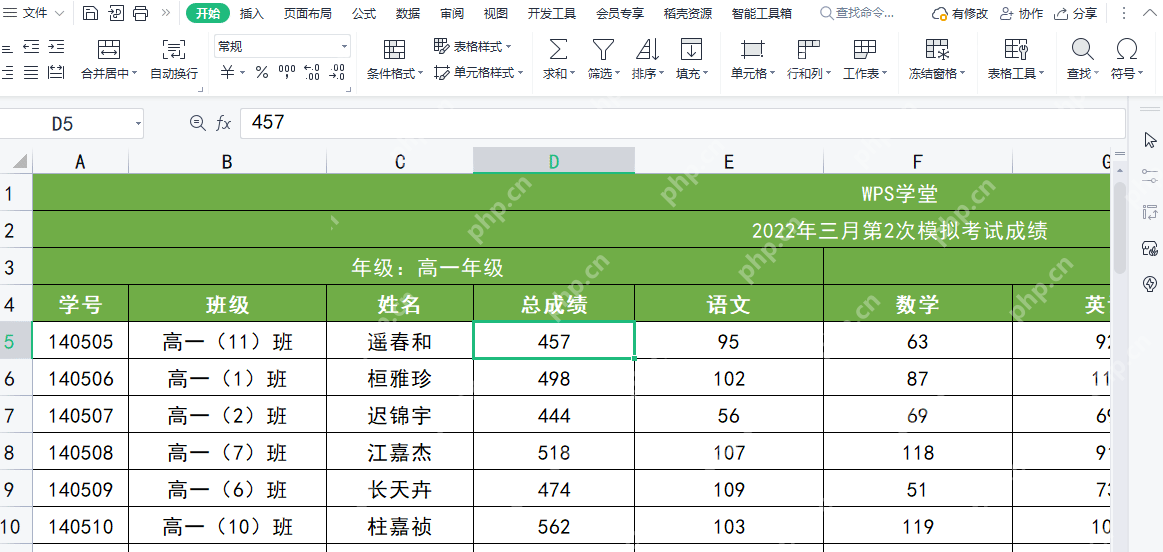Click the 表格工具 table tools icon
This screenshot has height=552, width=1163.
(x=1015, y=50)
